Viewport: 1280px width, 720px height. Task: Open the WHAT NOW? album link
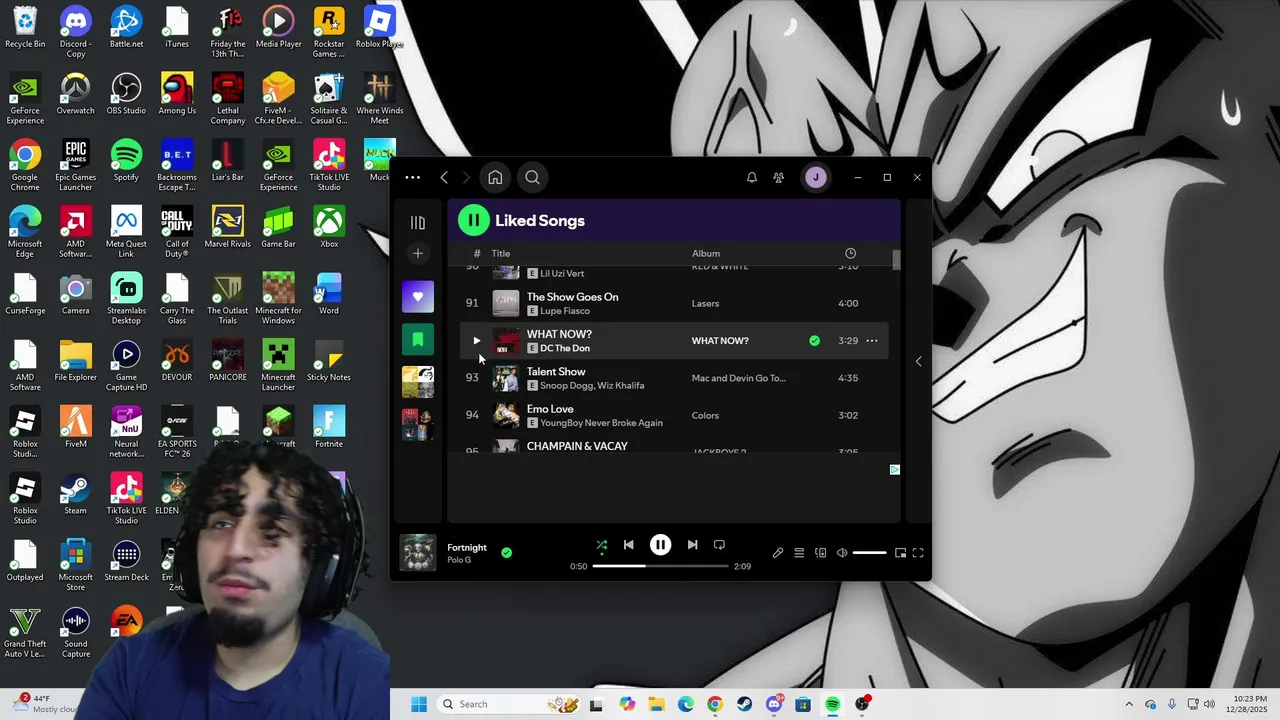(720, 341)
